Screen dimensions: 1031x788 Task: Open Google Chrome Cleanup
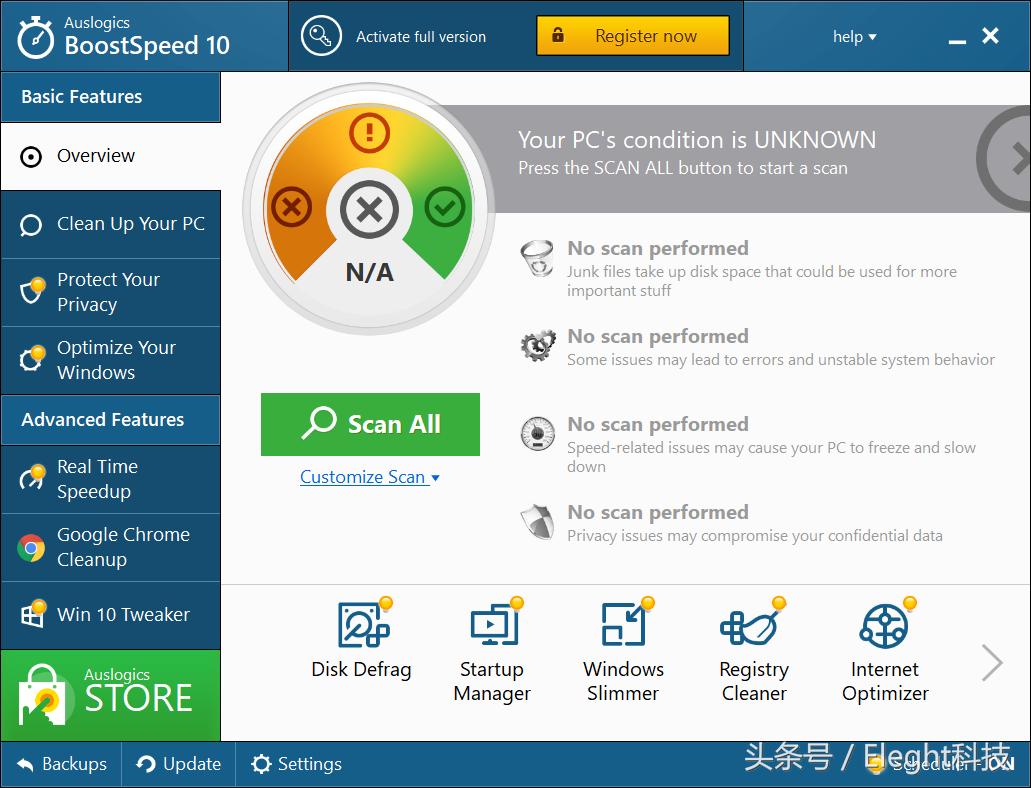pos(110,547)
